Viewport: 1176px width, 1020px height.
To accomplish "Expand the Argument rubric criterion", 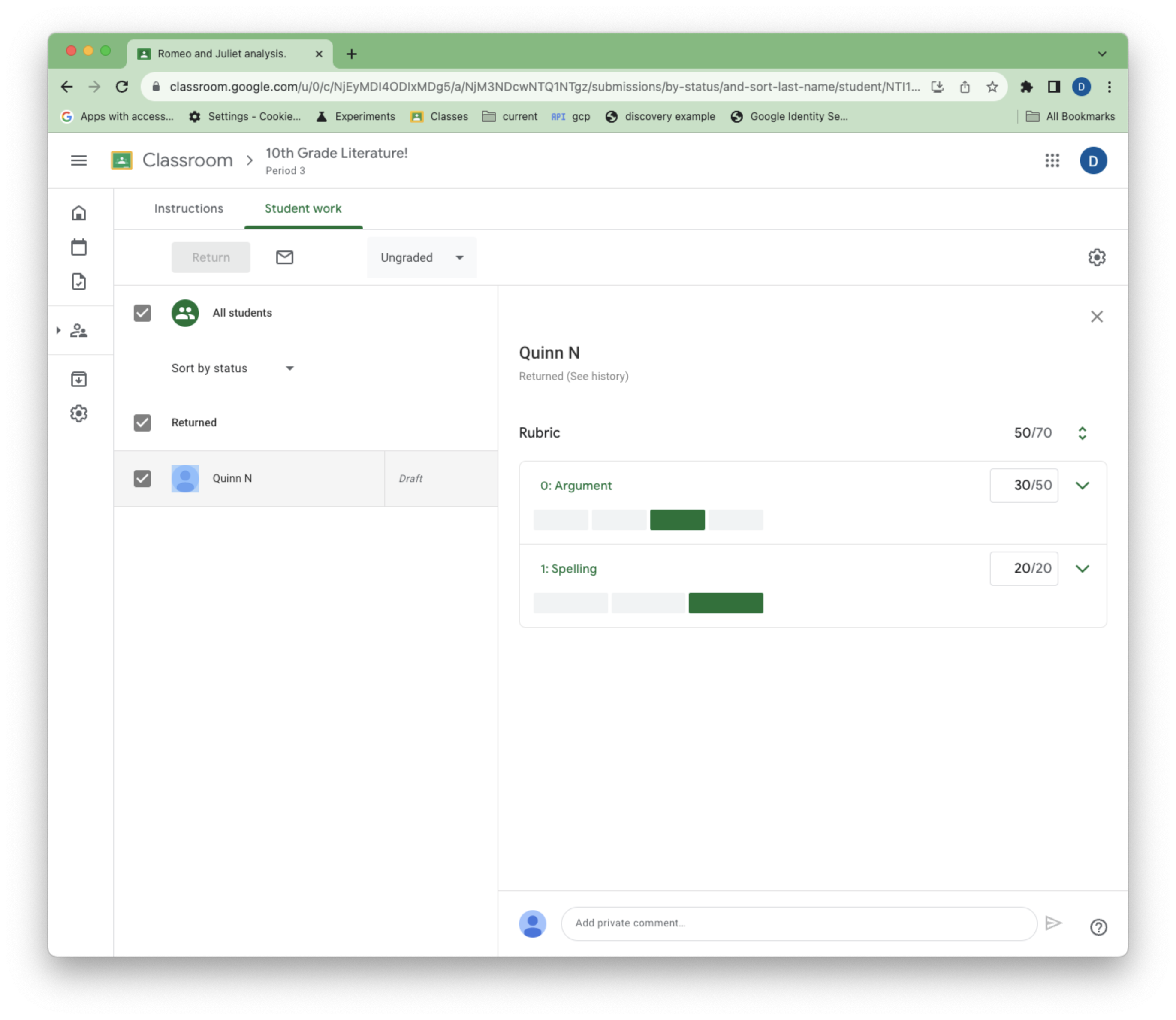I will [x=1083, y=485].
